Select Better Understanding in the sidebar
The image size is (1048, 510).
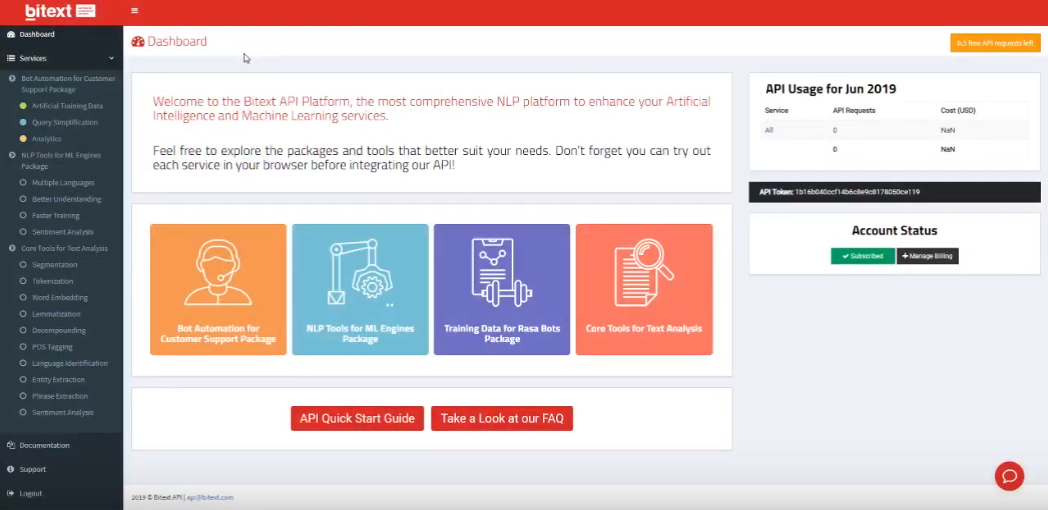(66, 199)
